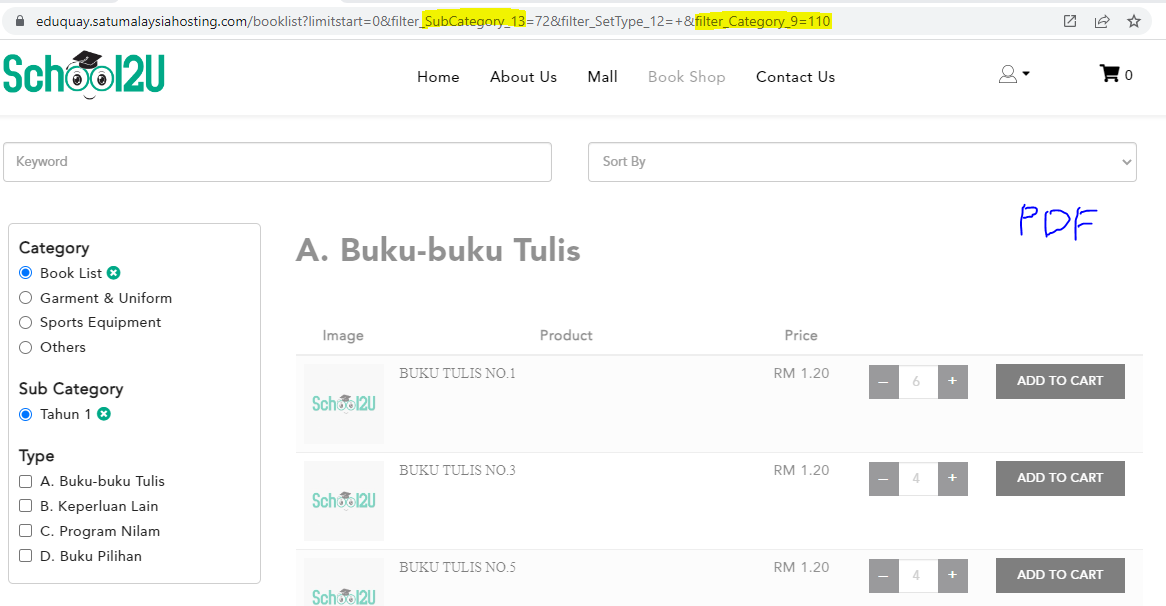Viewport: 1166px width, 606px height.
Task: Click the Keyword search field
Action: coord(277,162)
